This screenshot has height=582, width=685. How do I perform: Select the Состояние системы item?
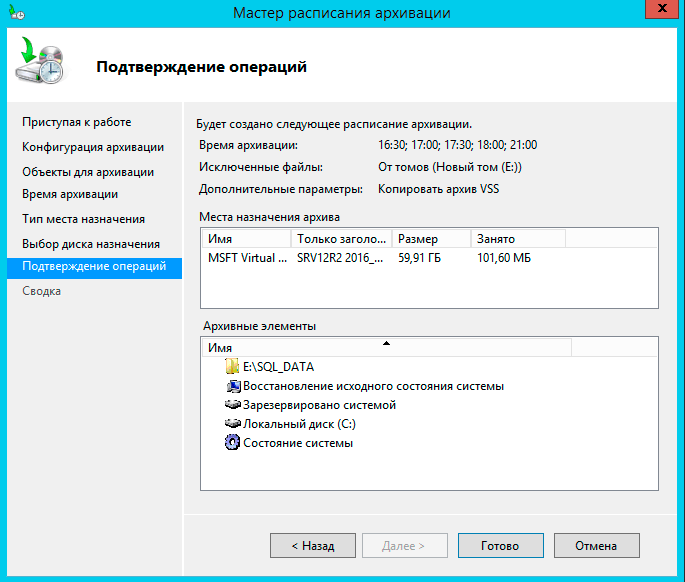point(298,443)
